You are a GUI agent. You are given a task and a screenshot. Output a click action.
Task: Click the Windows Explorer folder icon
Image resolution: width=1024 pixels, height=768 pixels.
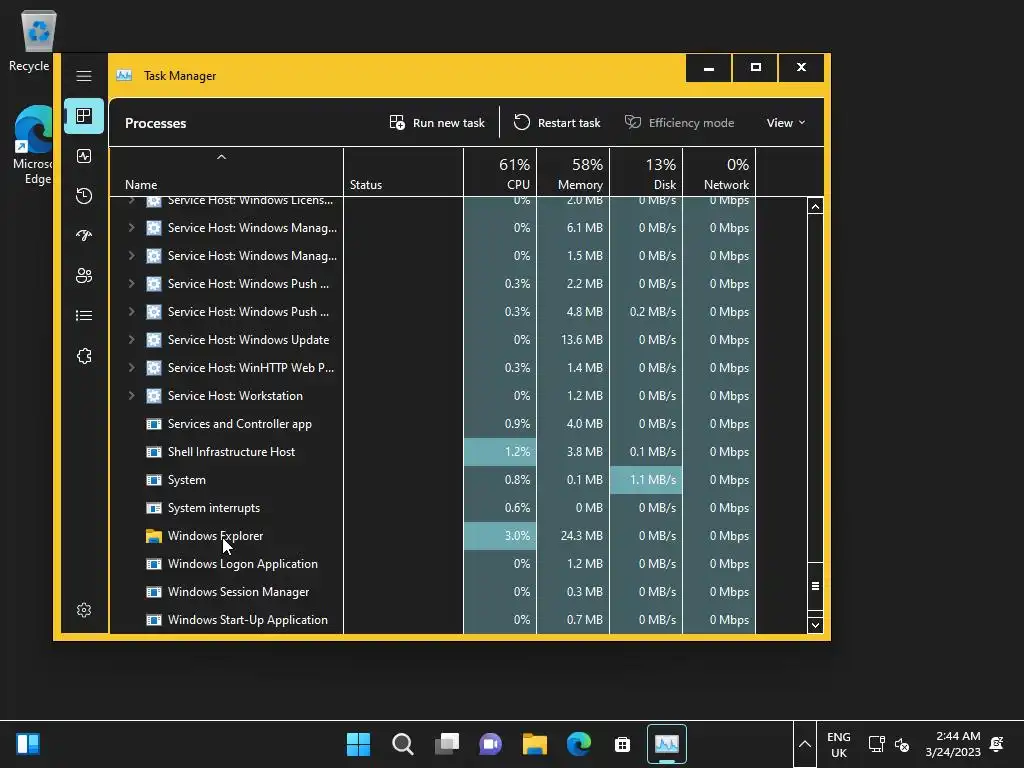point(153,536)
